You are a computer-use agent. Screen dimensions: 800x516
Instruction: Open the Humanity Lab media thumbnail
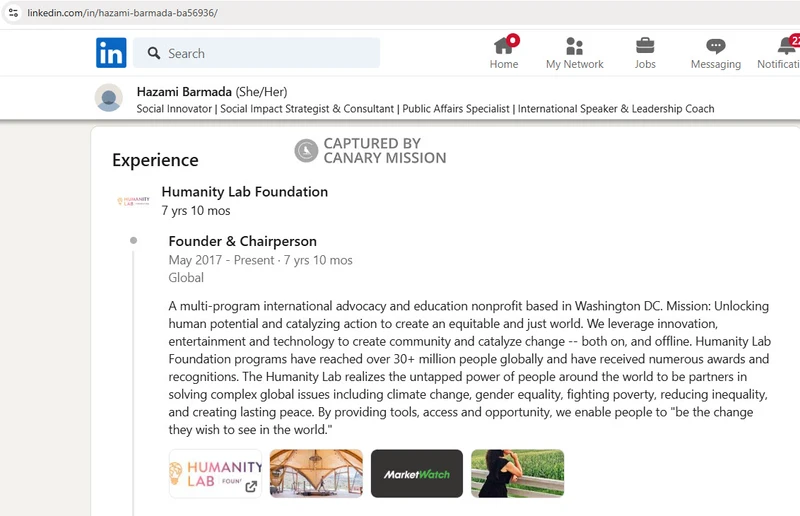coord(215,474)
